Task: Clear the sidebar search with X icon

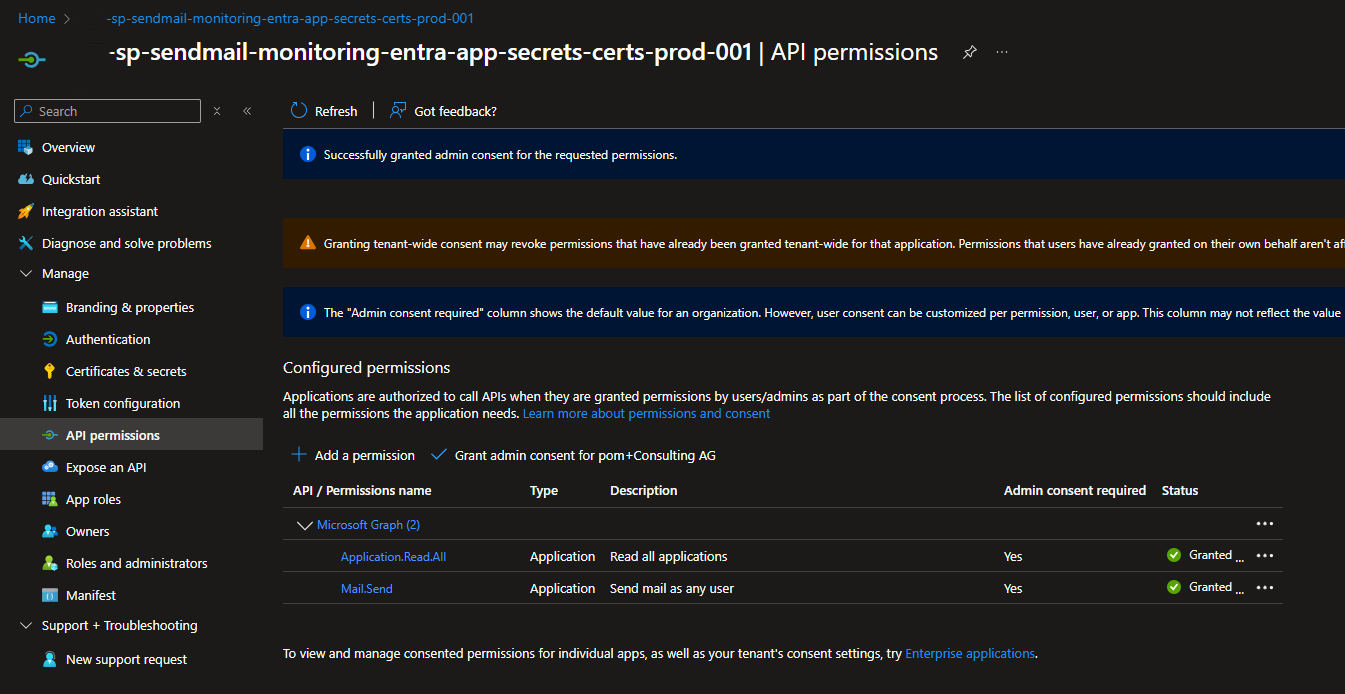Action: click(217, 111)
